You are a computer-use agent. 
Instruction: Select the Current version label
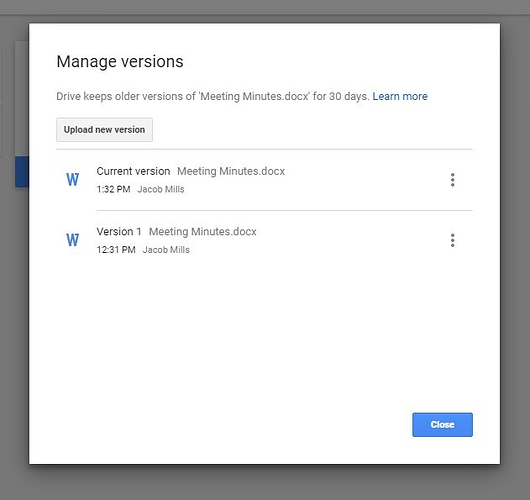point(133,171)
